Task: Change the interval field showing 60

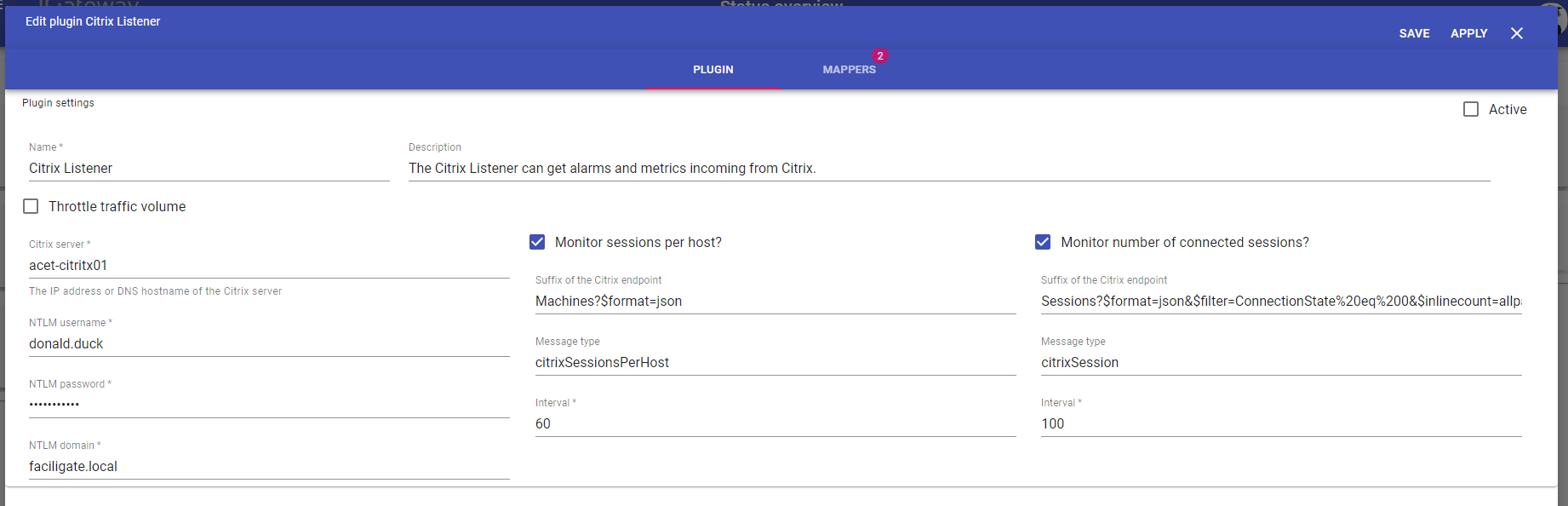Action: [x=775, y=424]
